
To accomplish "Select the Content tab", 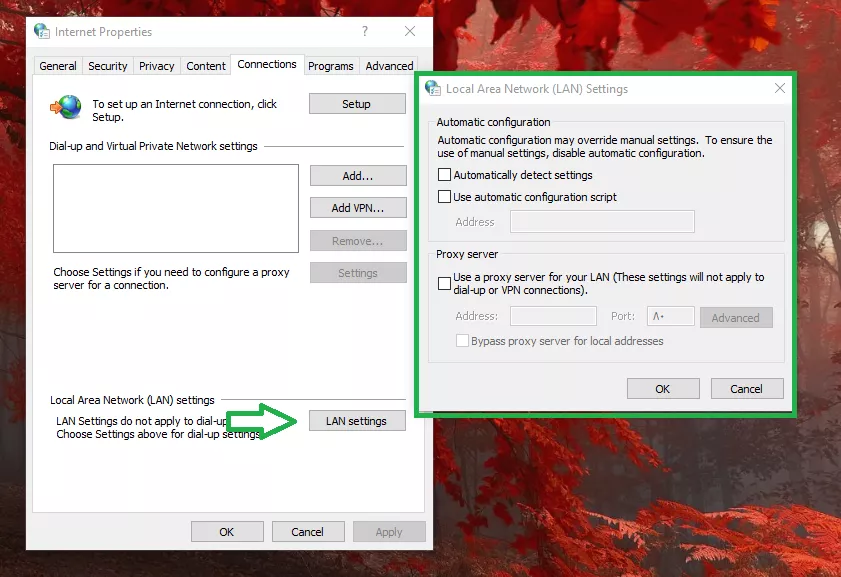I will (x=205, y=66).
